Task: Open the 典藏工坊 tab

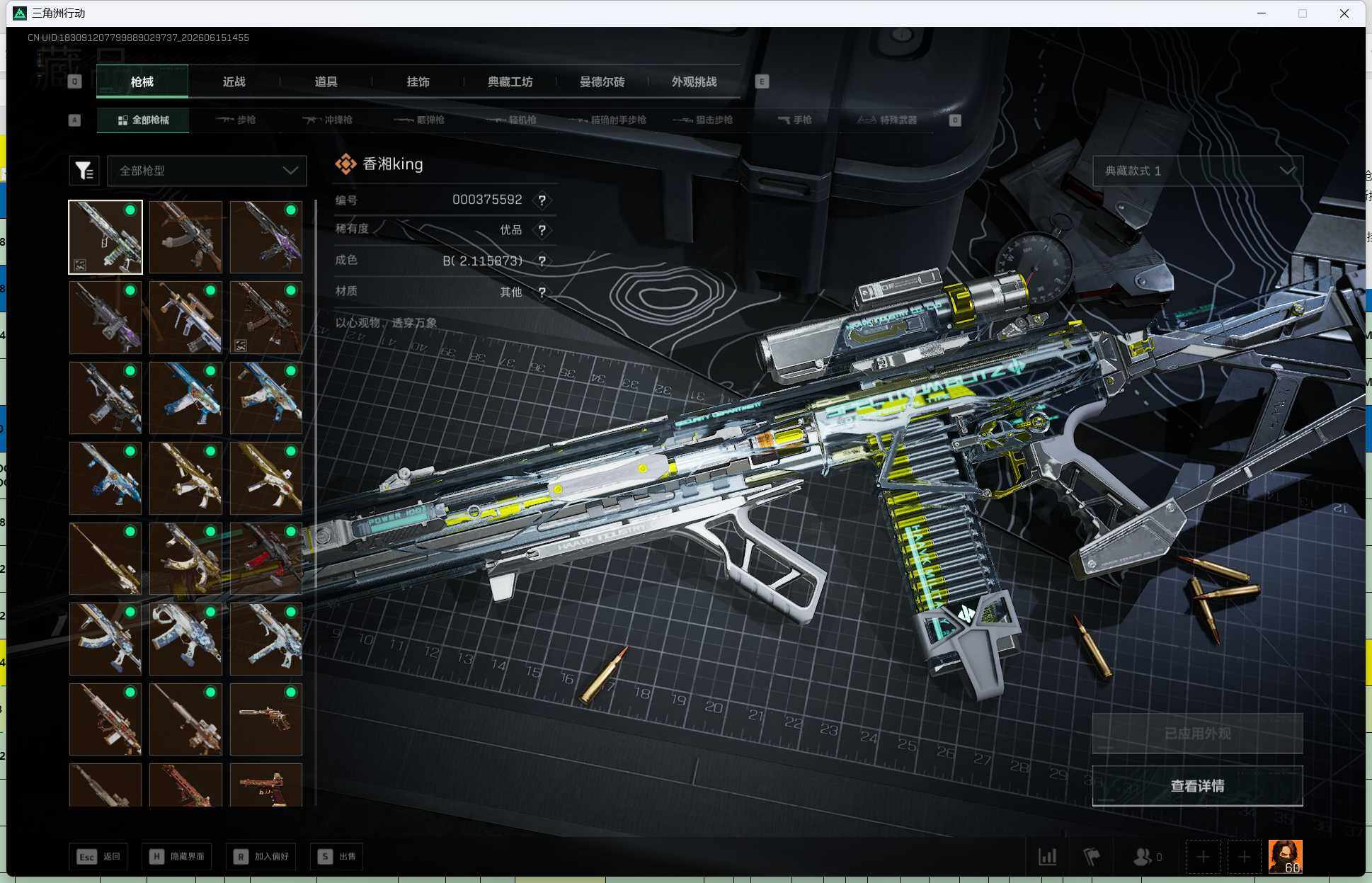Action: tap(510, 81)
